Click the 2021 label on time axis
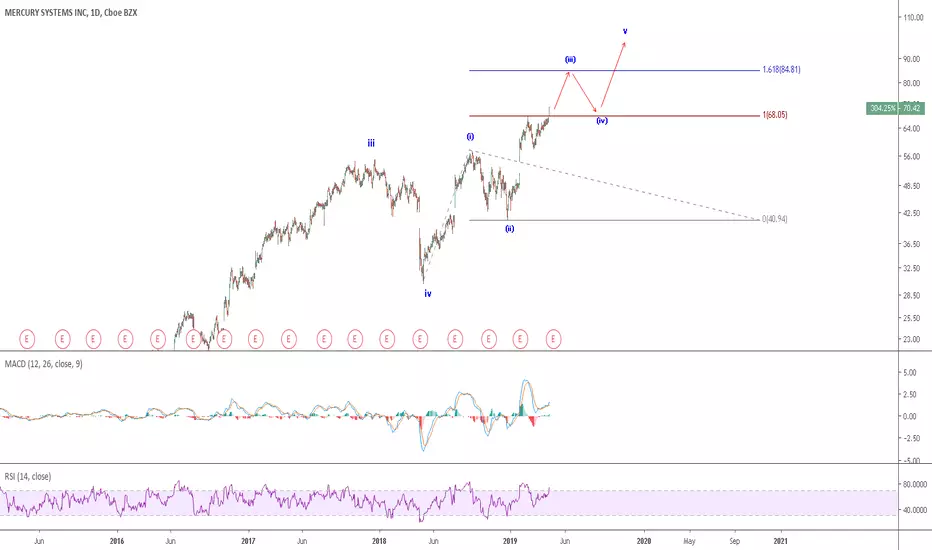Viewport: 932px width, 550px height. [x=780, y=541]
